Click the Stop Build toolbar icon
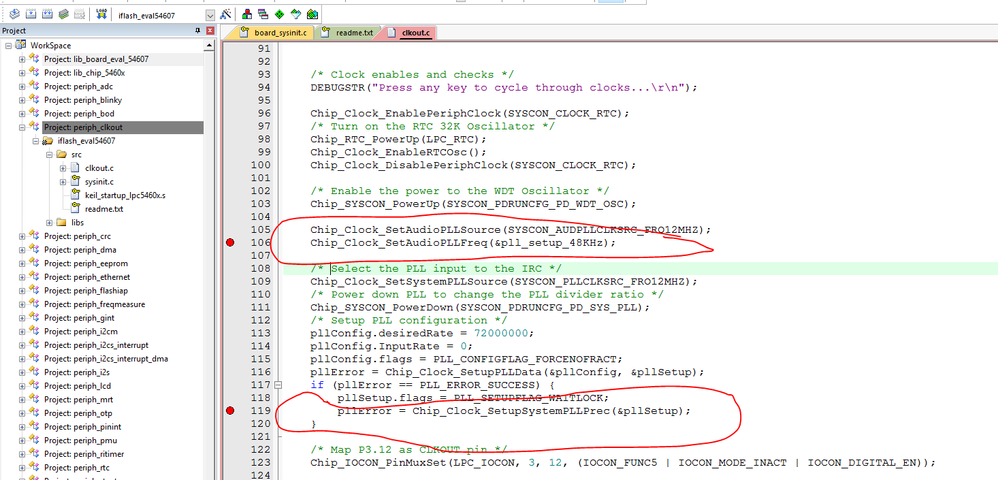This screenshot has height=480, width=998. coord(79,14)
